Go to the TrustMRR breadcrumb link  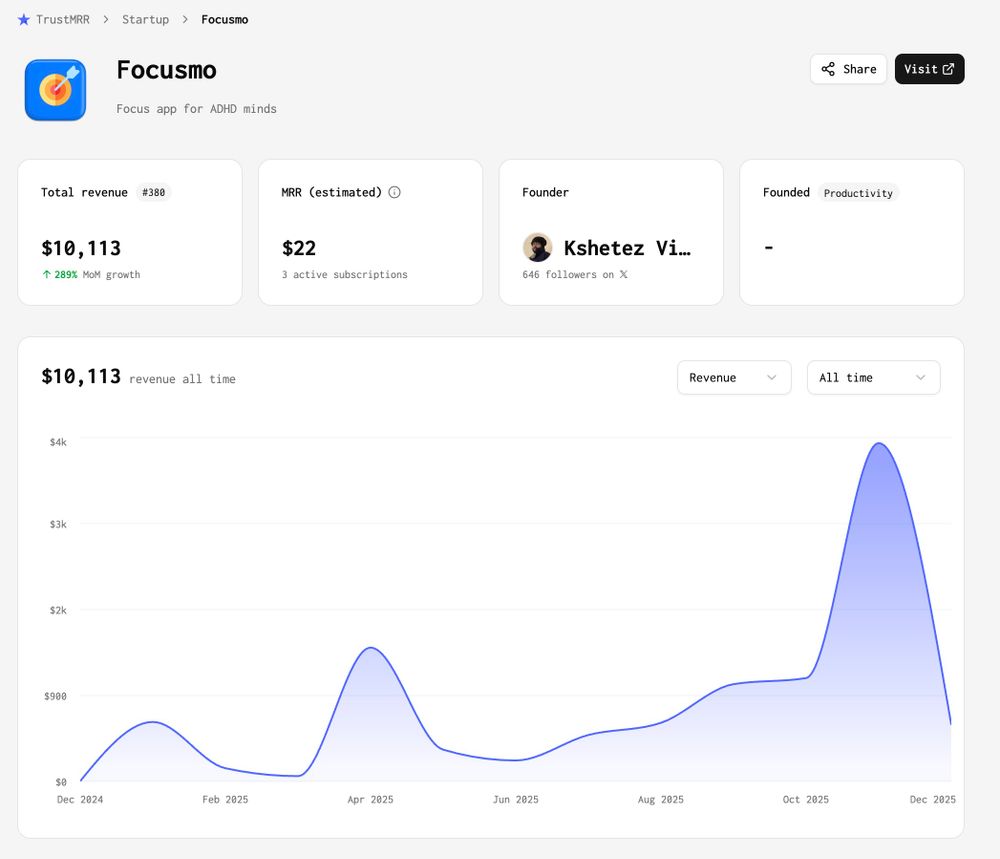pos(62,20)
